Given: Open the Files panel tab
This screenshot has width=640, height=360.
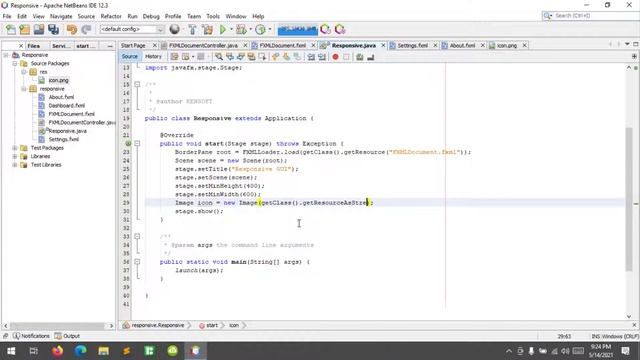Looking at the screenshot, I should 33,46.
